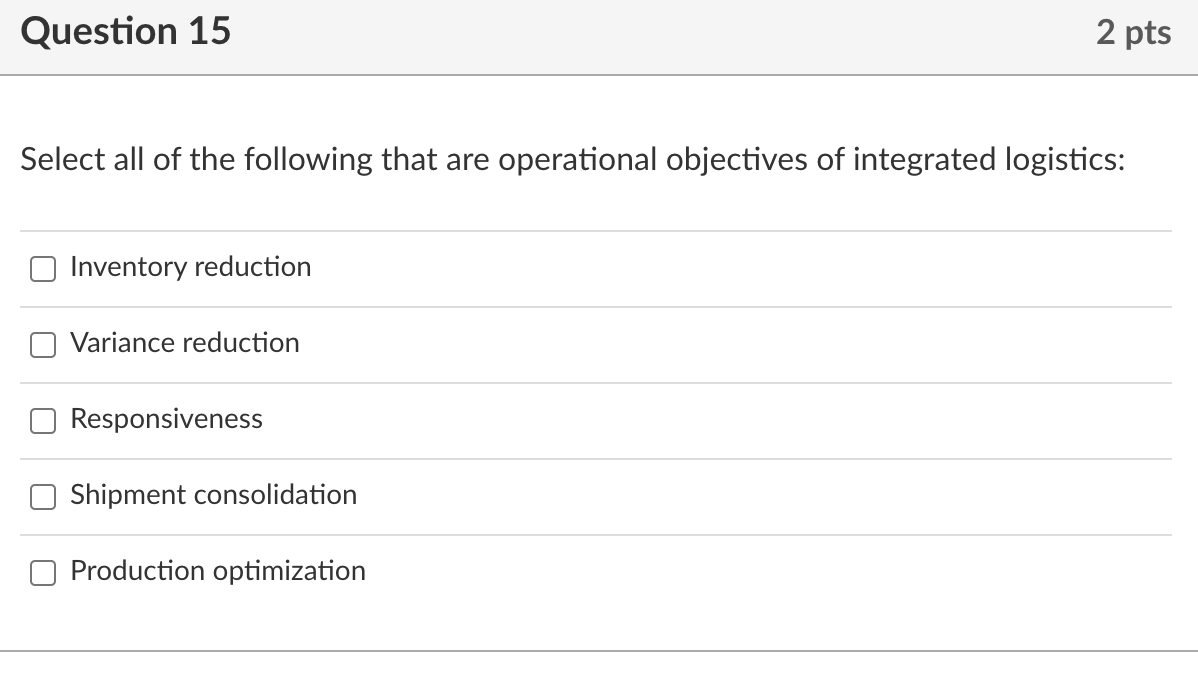Image resolution: width=1198 pixels, height=678 pixels.
Task: Select the Shipment consolidation checkbox
Action: (42, 496)
